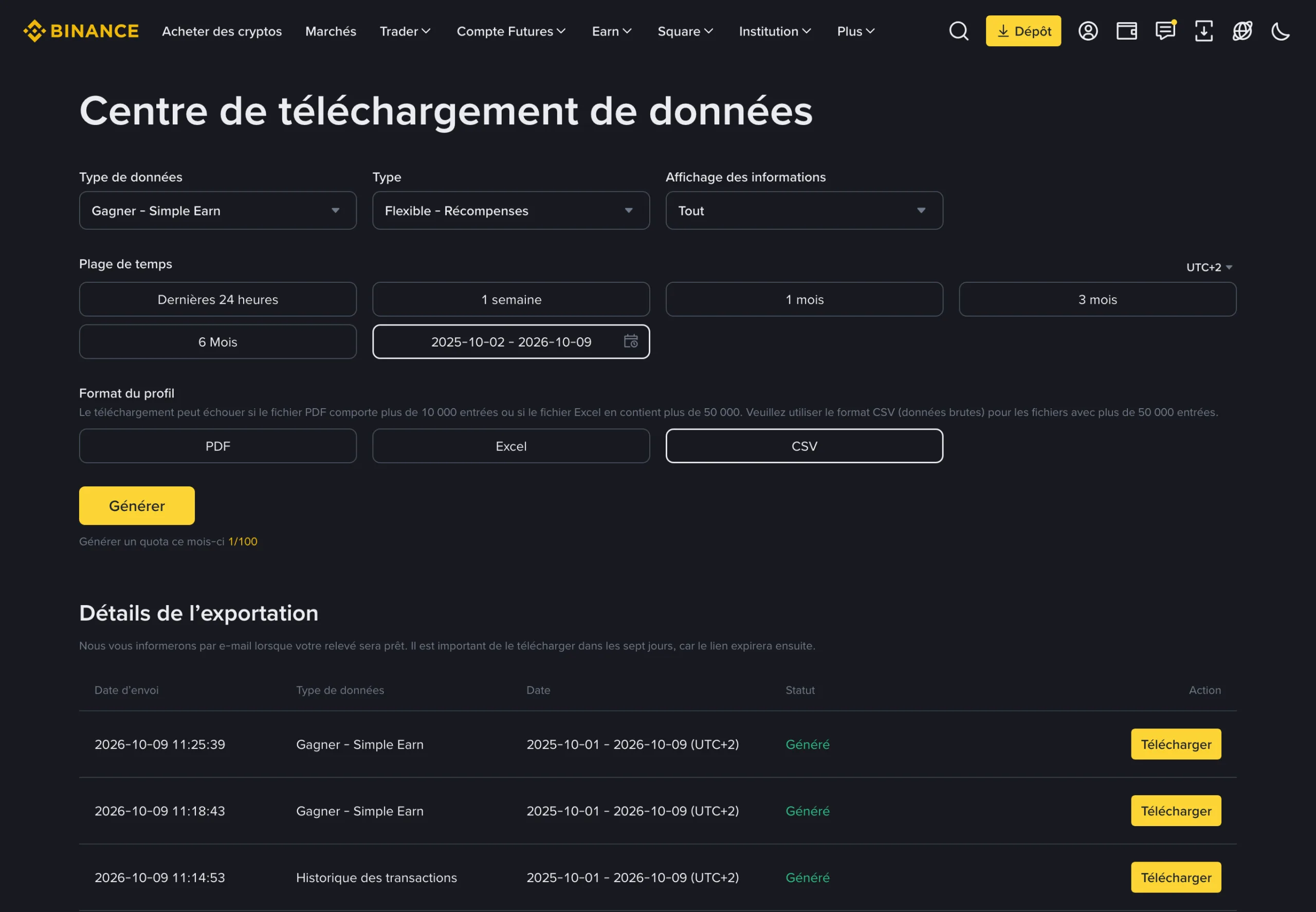The height and width of the screenshot is (912, 1316).
Task: Expand the Compte Futures menu
Action: coord(511,31)
